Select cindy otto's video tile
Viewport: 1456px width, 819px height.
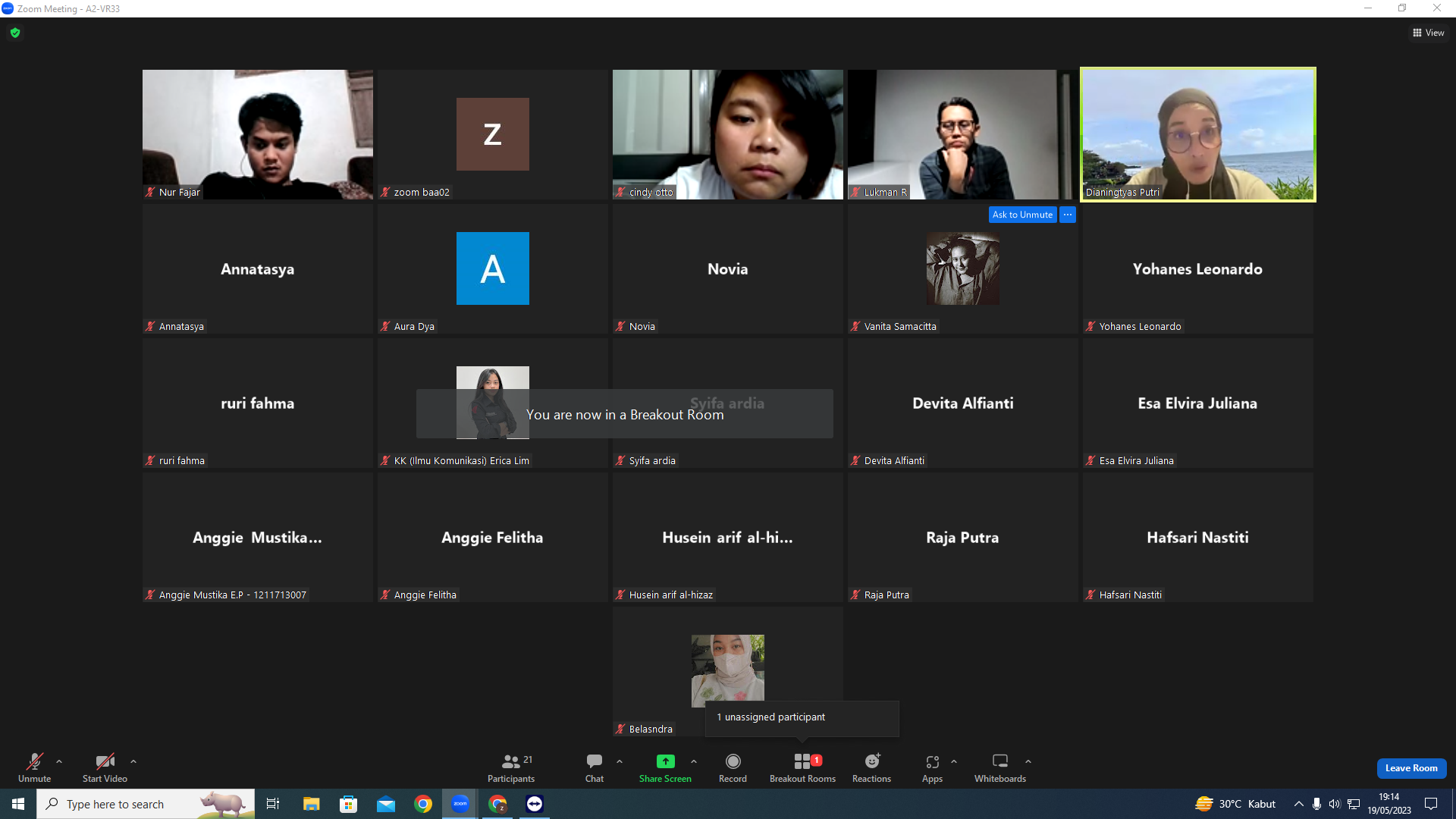click(728, 134)
